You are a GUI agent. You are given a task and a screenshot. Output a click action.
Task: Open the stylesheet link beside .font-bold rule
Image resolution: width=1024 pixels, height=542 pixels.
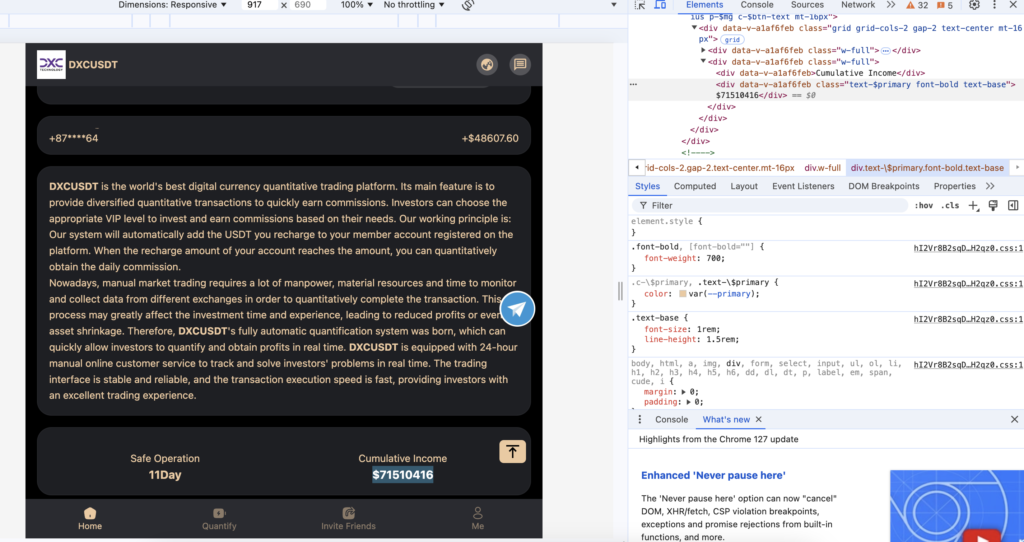pyautogui.click(x=968, y=247)
